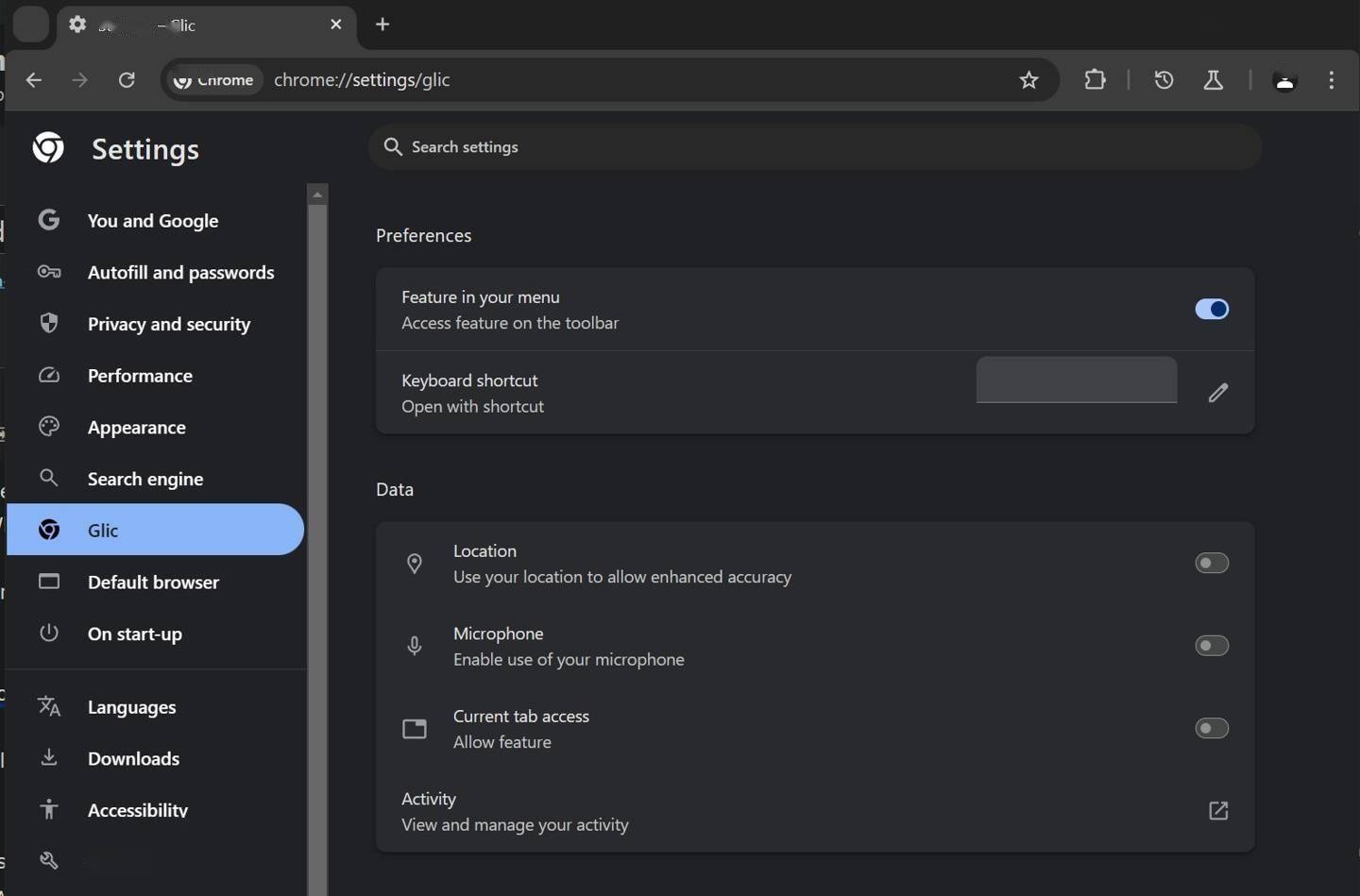Open Default browser settings
Screen dimensions: 1360x896
(x=155, y=583)
